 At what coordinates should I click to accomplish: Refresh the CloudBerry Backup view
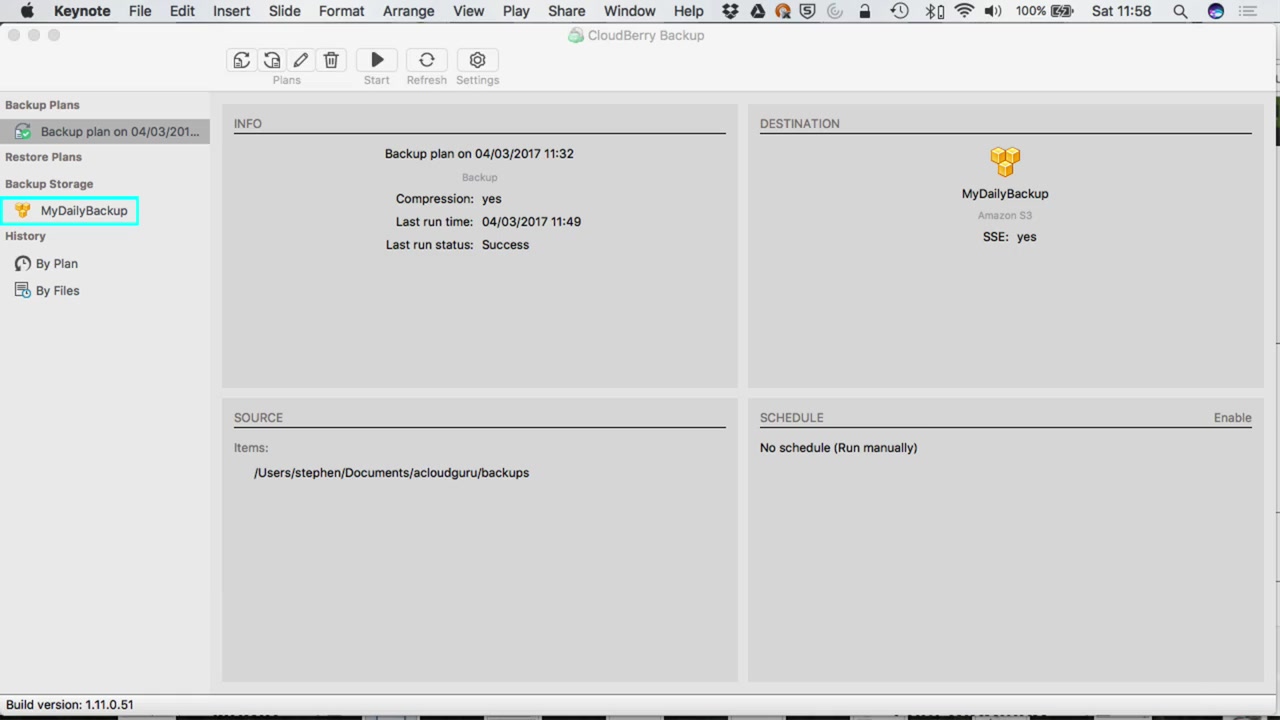[427, 60]
